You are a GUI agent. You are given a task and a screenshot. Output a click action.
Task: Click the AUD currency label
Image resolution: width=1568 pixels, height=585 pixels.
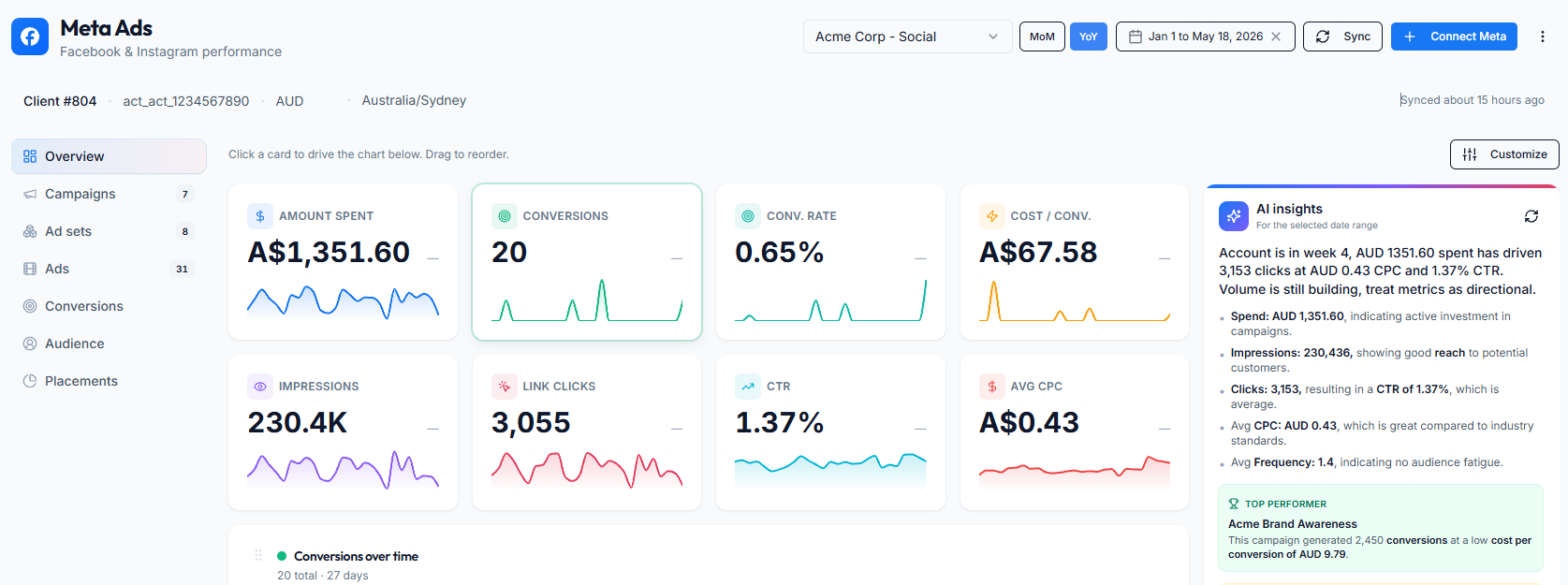289,101
